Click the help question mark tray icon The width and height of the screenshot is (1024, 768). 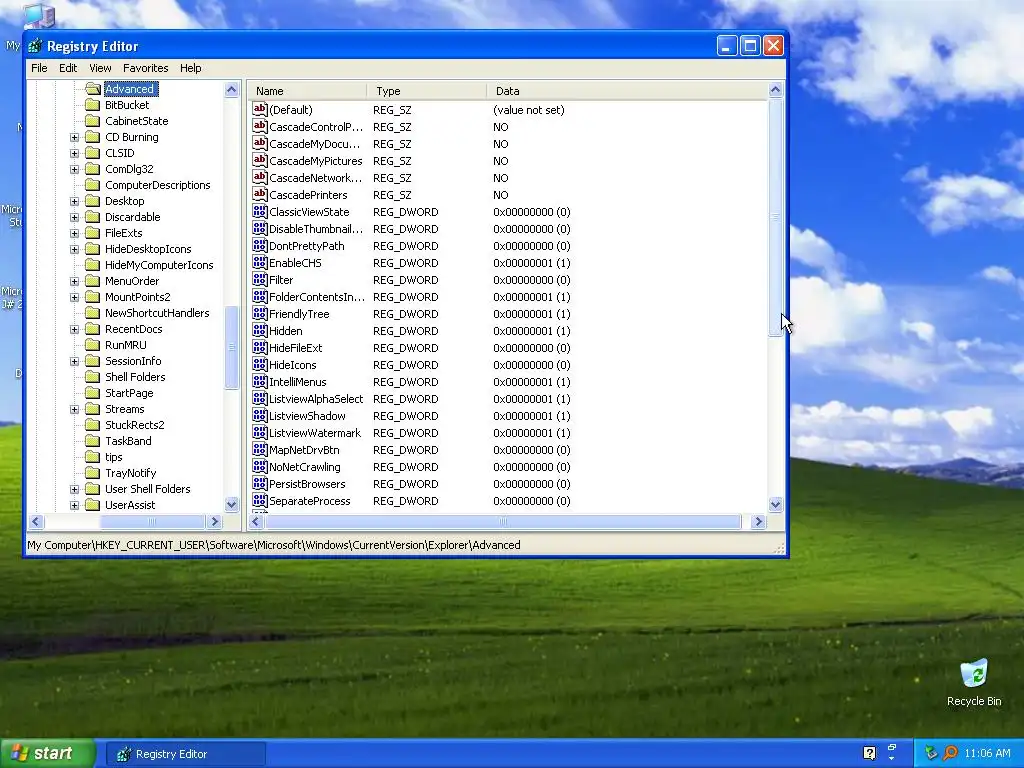(869, 753)
